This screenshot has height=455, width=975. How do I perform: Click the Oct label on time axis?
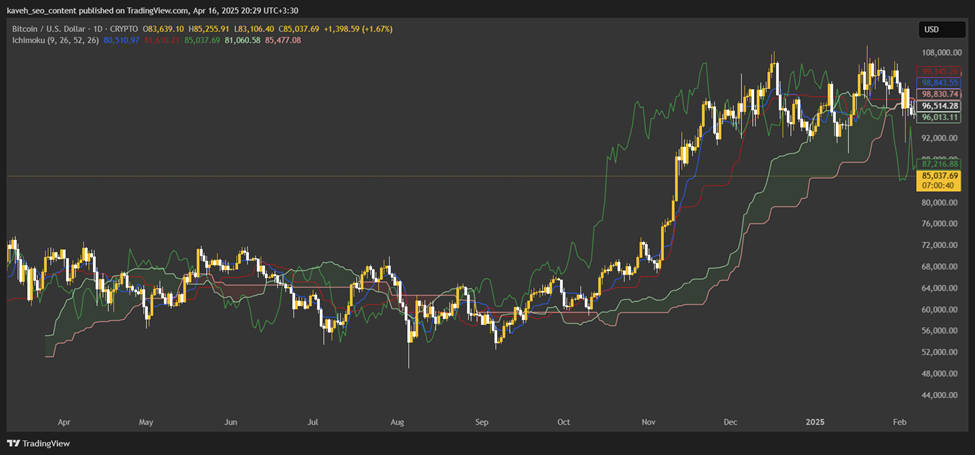coord(564,422)
